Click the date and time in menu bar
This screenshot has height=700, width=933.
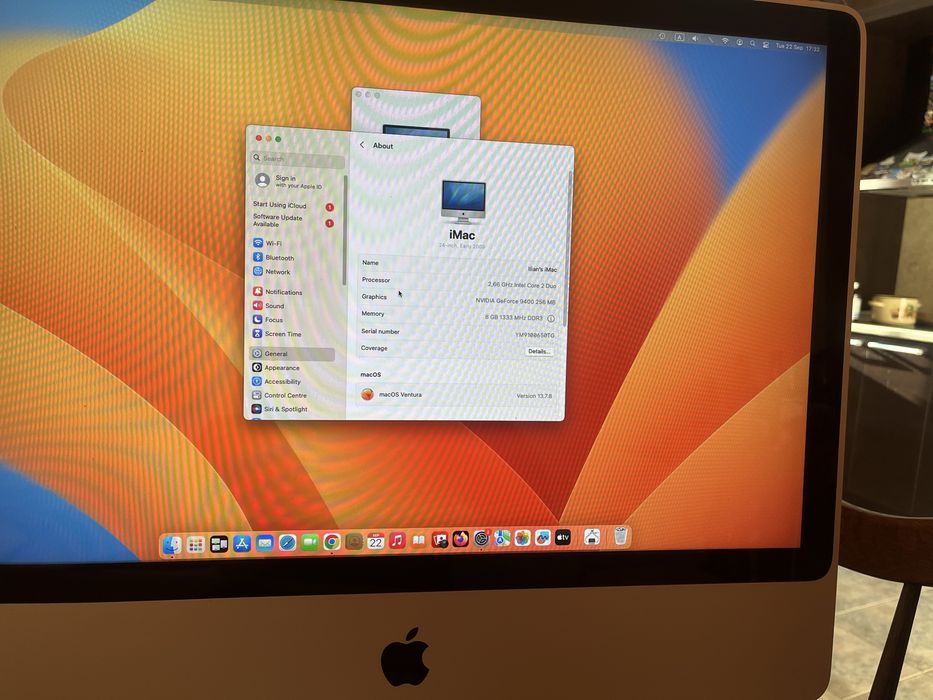tap(797, 48)
